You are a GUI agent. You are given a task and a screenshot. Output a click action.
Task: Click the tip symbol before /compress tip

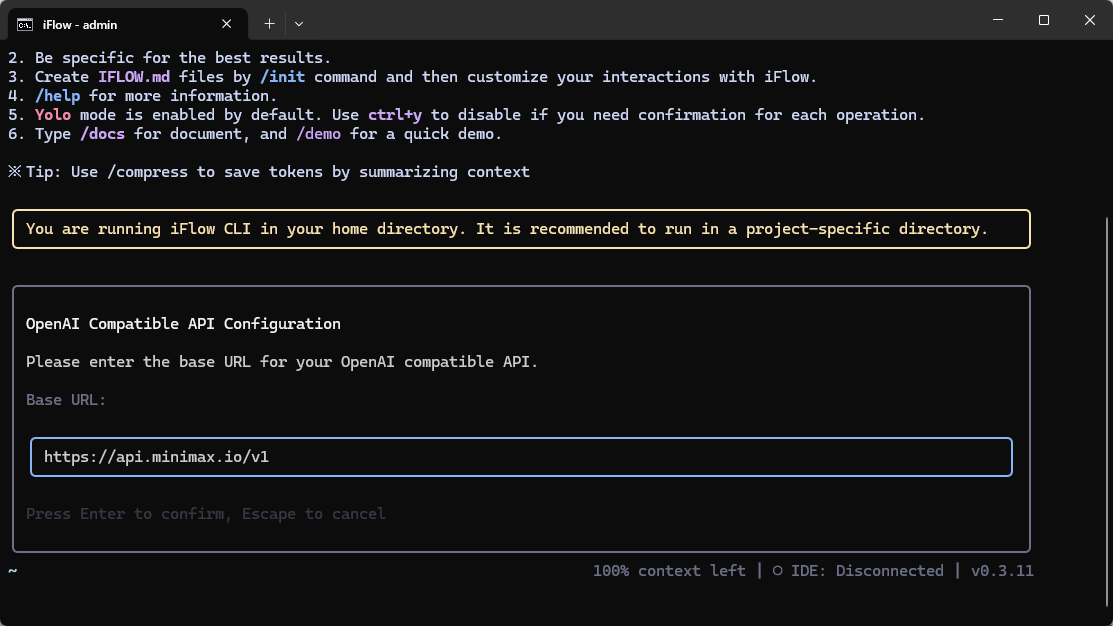click(14, 172)
